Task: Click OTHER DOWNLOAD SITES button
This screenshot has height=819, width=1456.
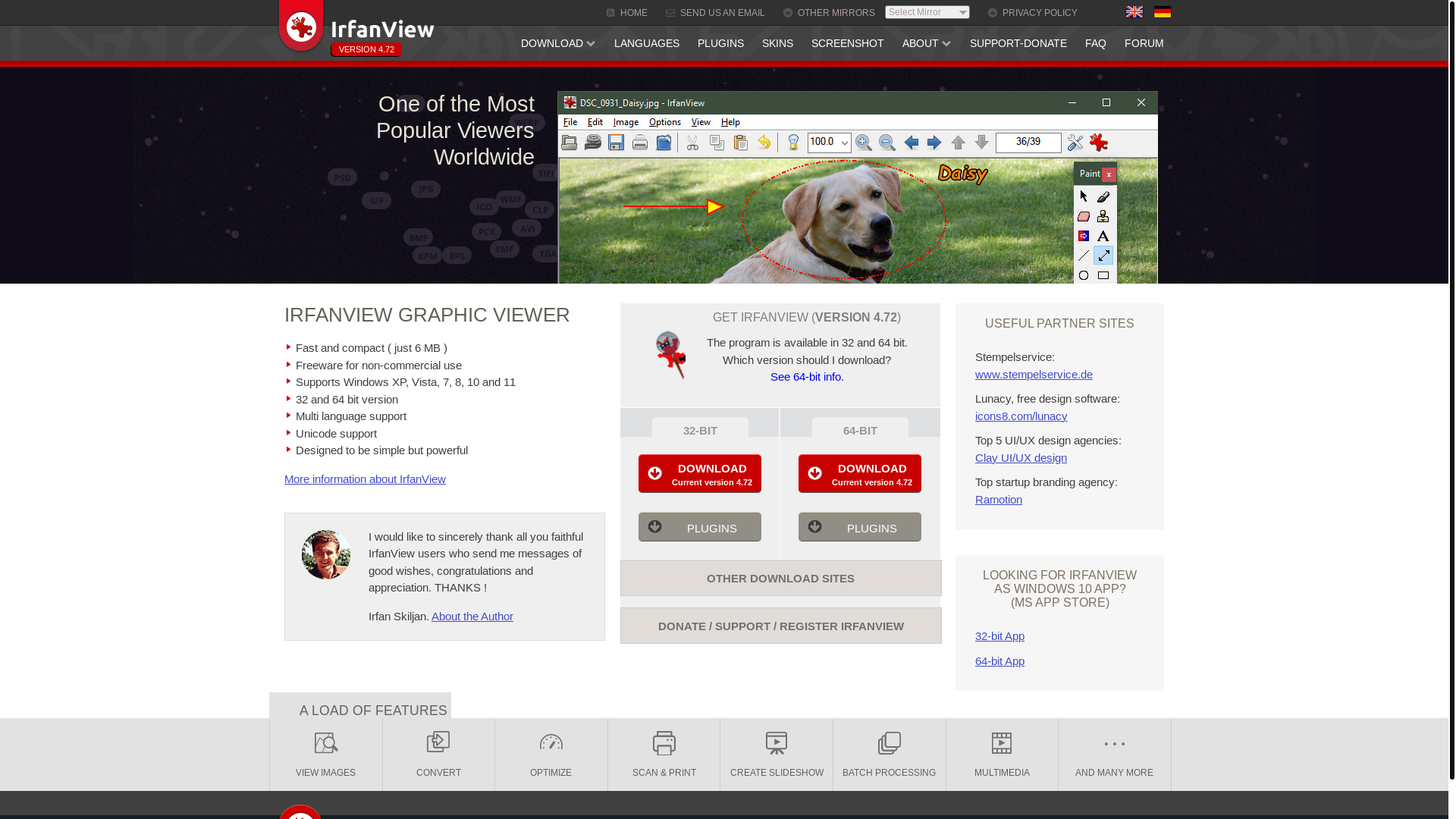Action: 781,578
